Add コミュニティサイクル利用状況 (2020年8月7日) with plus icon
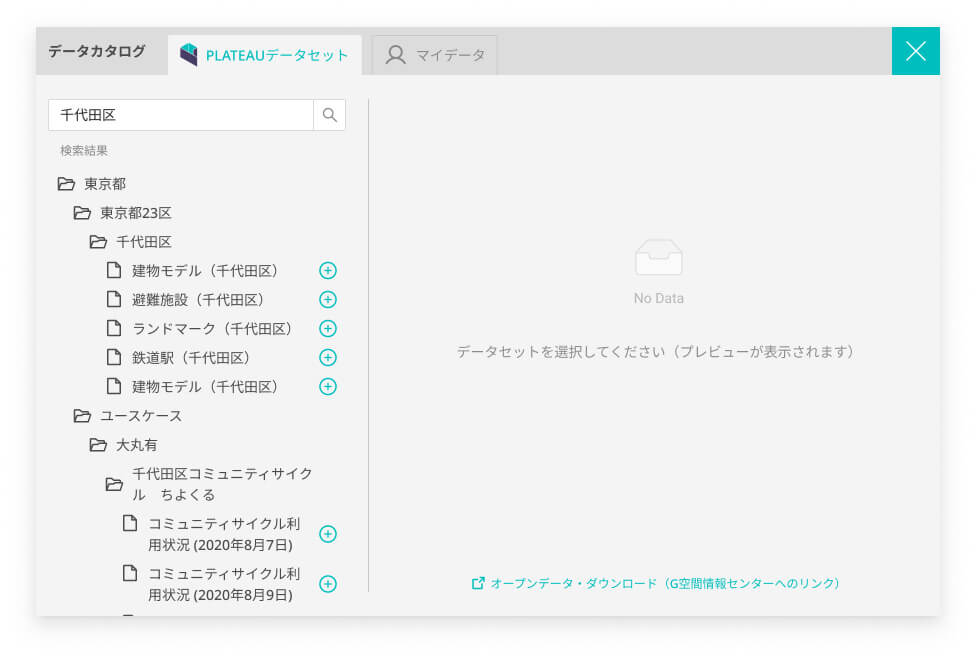The width and height of the screenshot is (976, 661). tap(328, 534)
